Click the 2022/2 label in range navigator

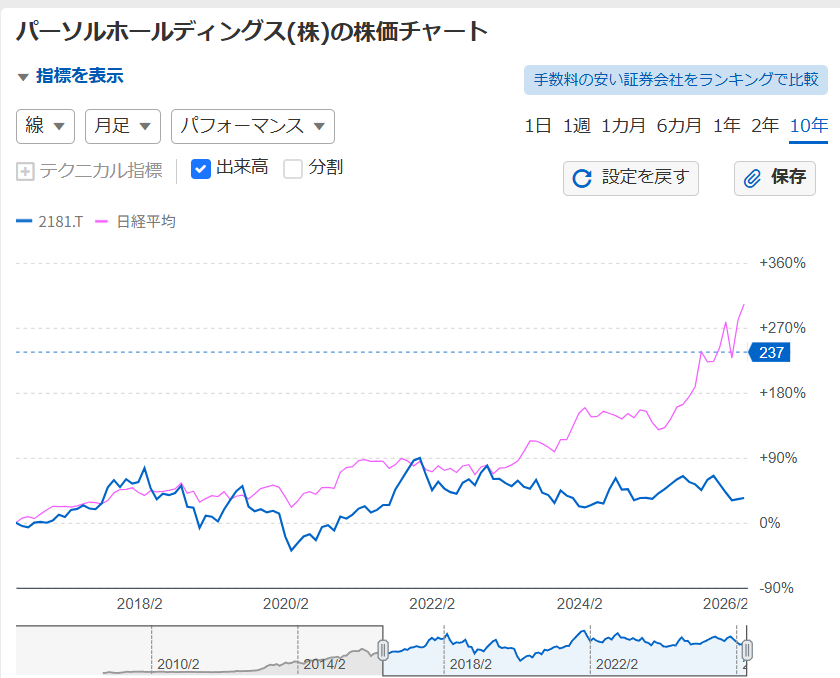(x=617, y=664)
